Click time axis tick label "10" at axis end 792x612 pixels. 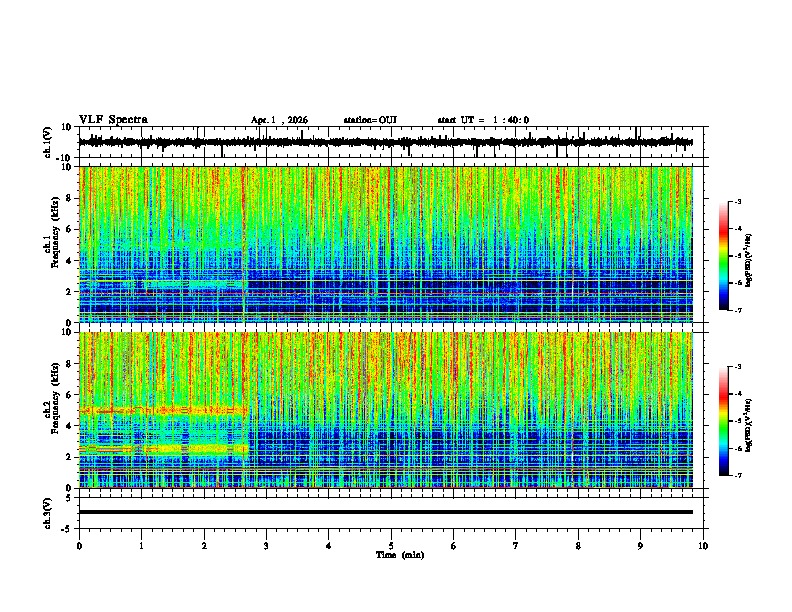tap(703, 546)
